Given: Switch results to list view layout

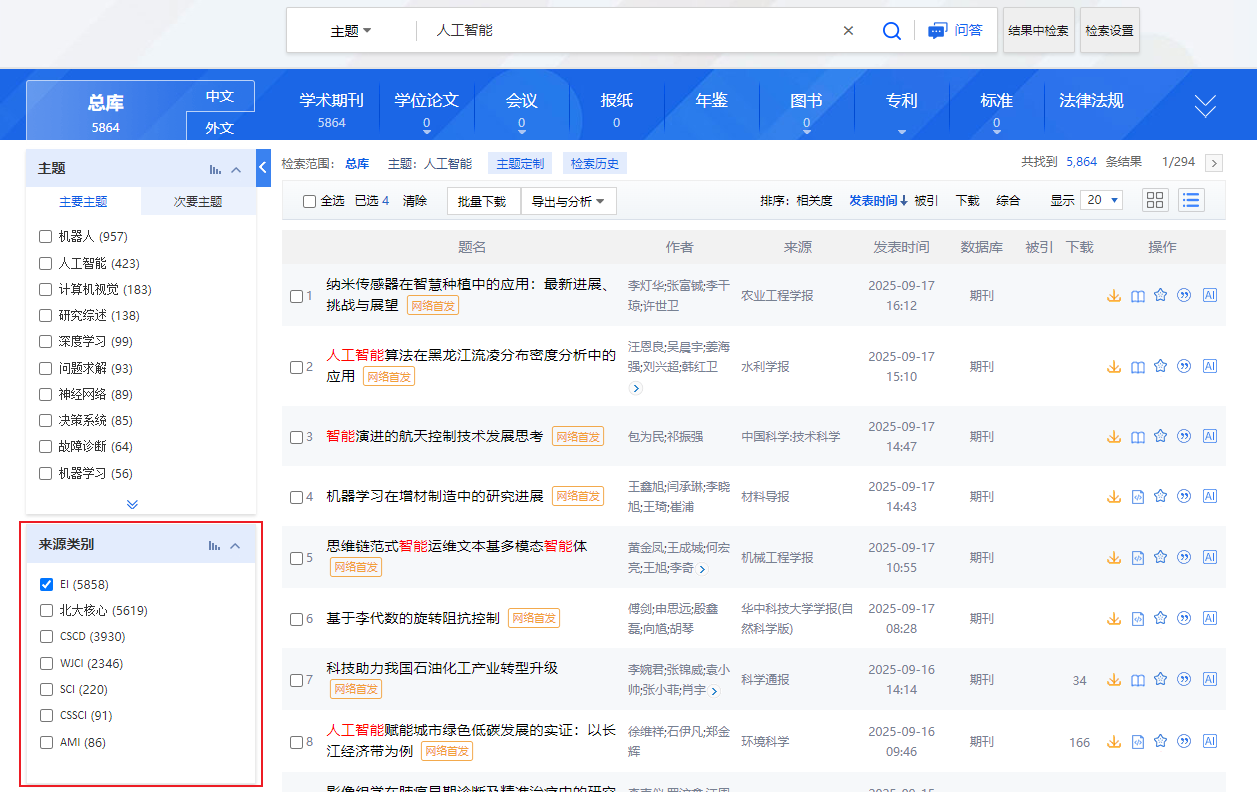Looking at the screenshot, I should (1190, 200).
